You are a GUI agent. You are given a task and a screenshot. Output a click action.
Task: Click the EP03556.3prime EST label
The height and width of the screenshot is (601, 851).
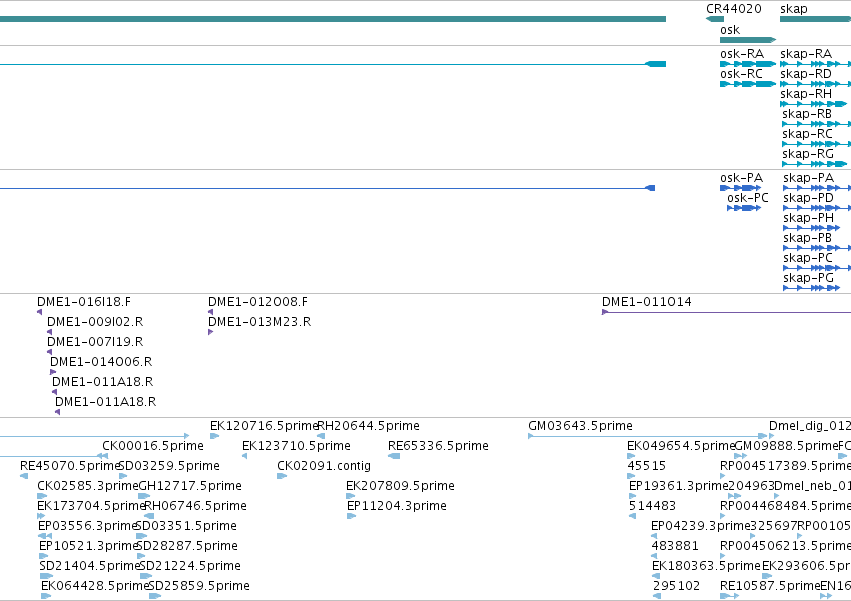pos(87,526)
